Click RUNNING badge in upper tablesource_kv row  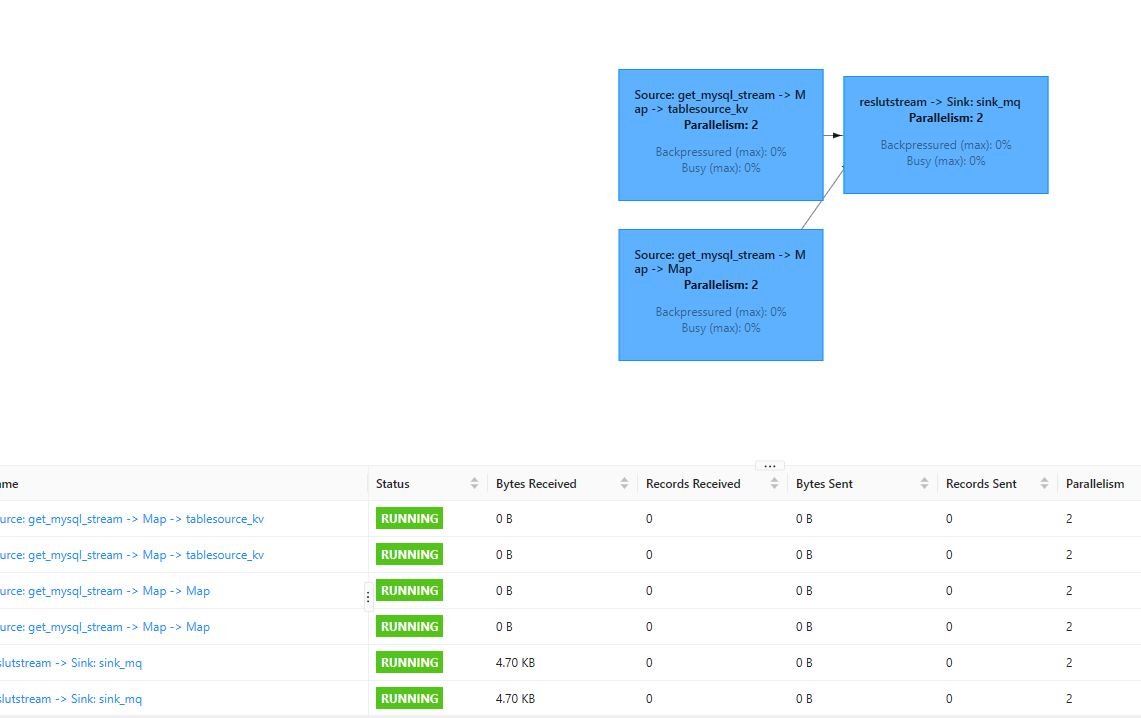pos(409,519)
